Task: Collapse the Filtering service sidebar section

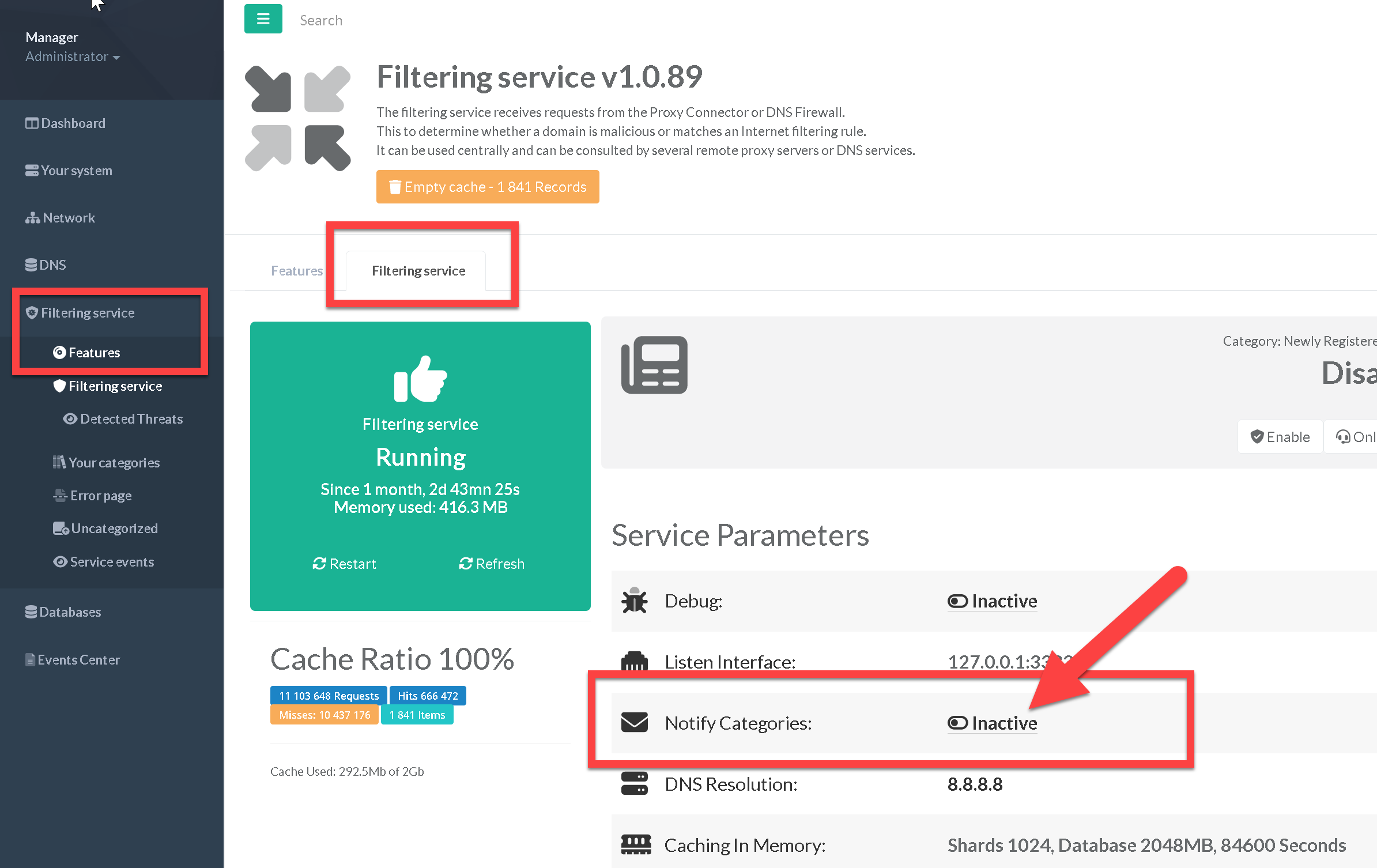Action: click(88, 312)
